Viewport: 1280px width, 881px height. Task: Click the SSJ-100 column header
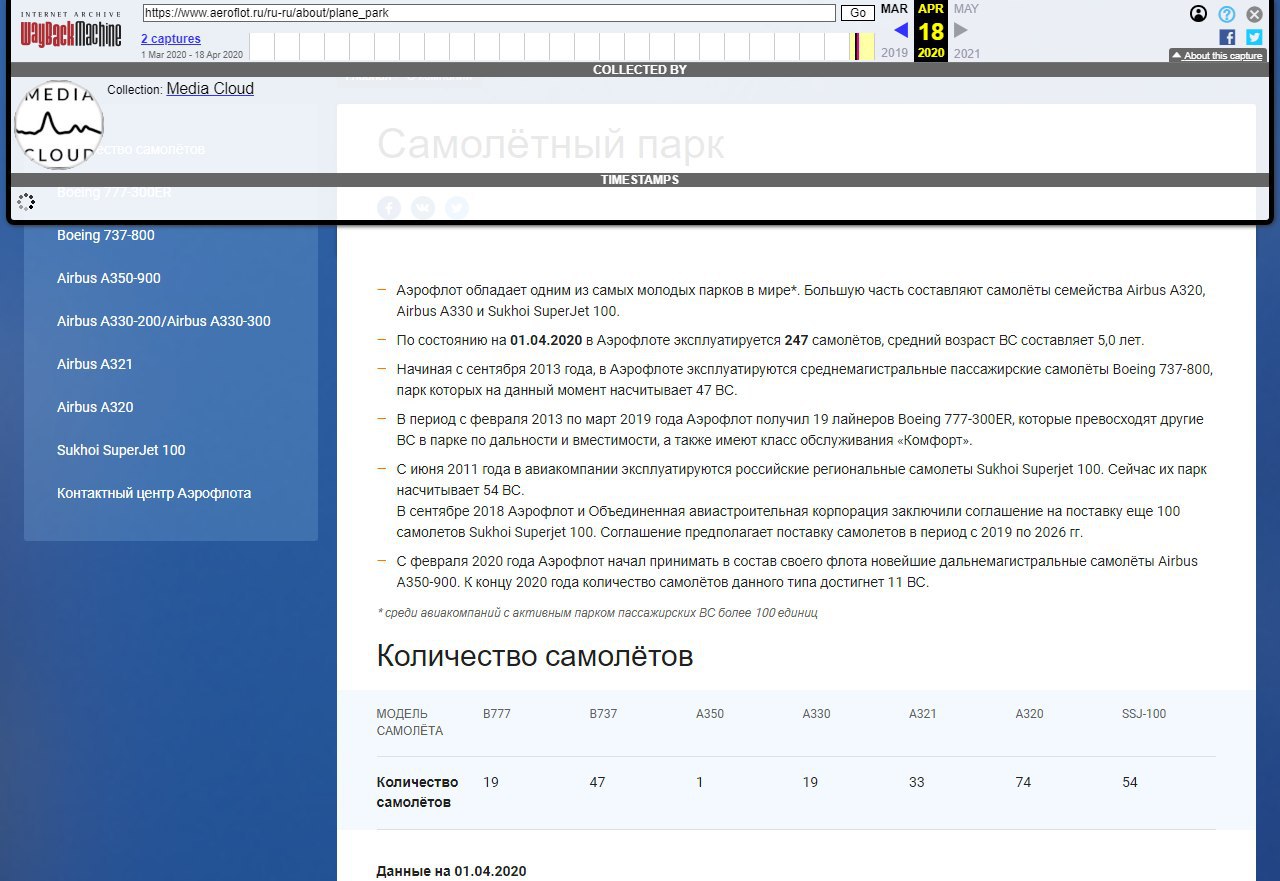click(x=1144, y=714)
